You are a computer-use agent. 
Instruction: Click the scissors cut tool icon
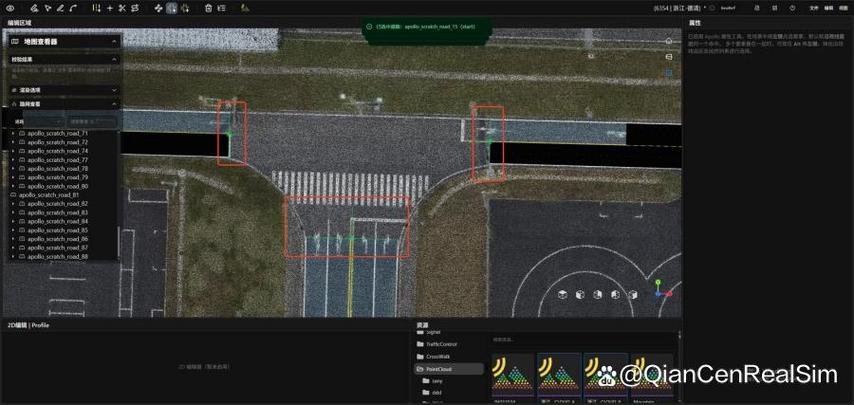tap(122, 8)
